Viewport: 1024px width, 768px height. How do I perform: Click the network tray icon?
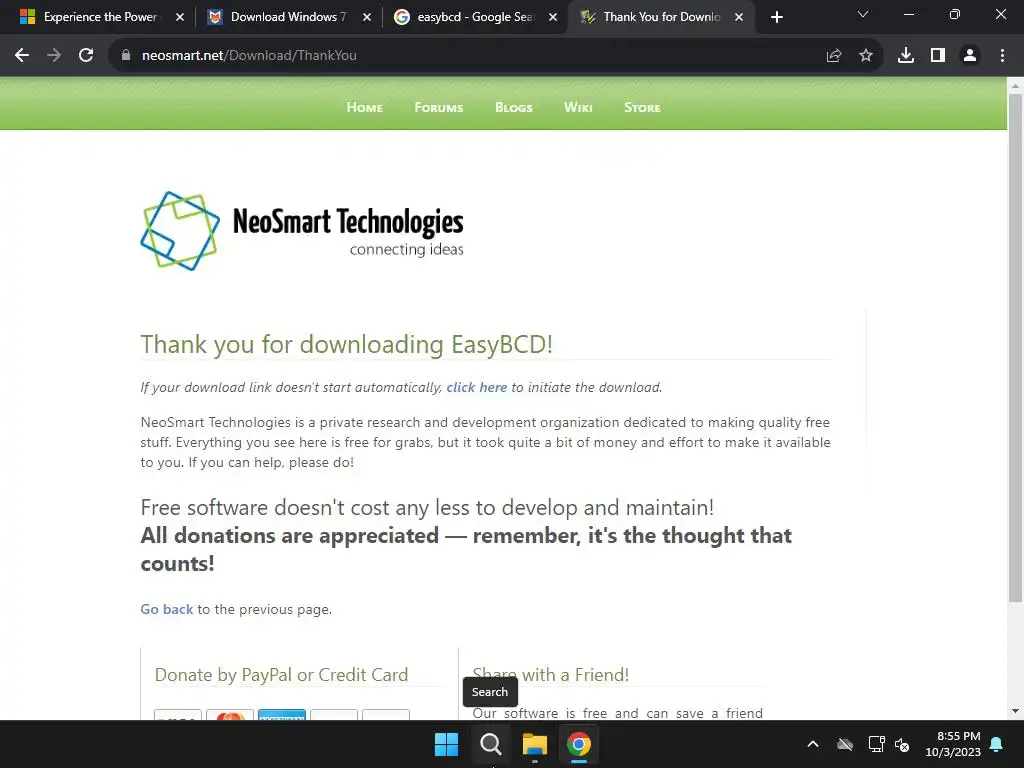[876, 744]
